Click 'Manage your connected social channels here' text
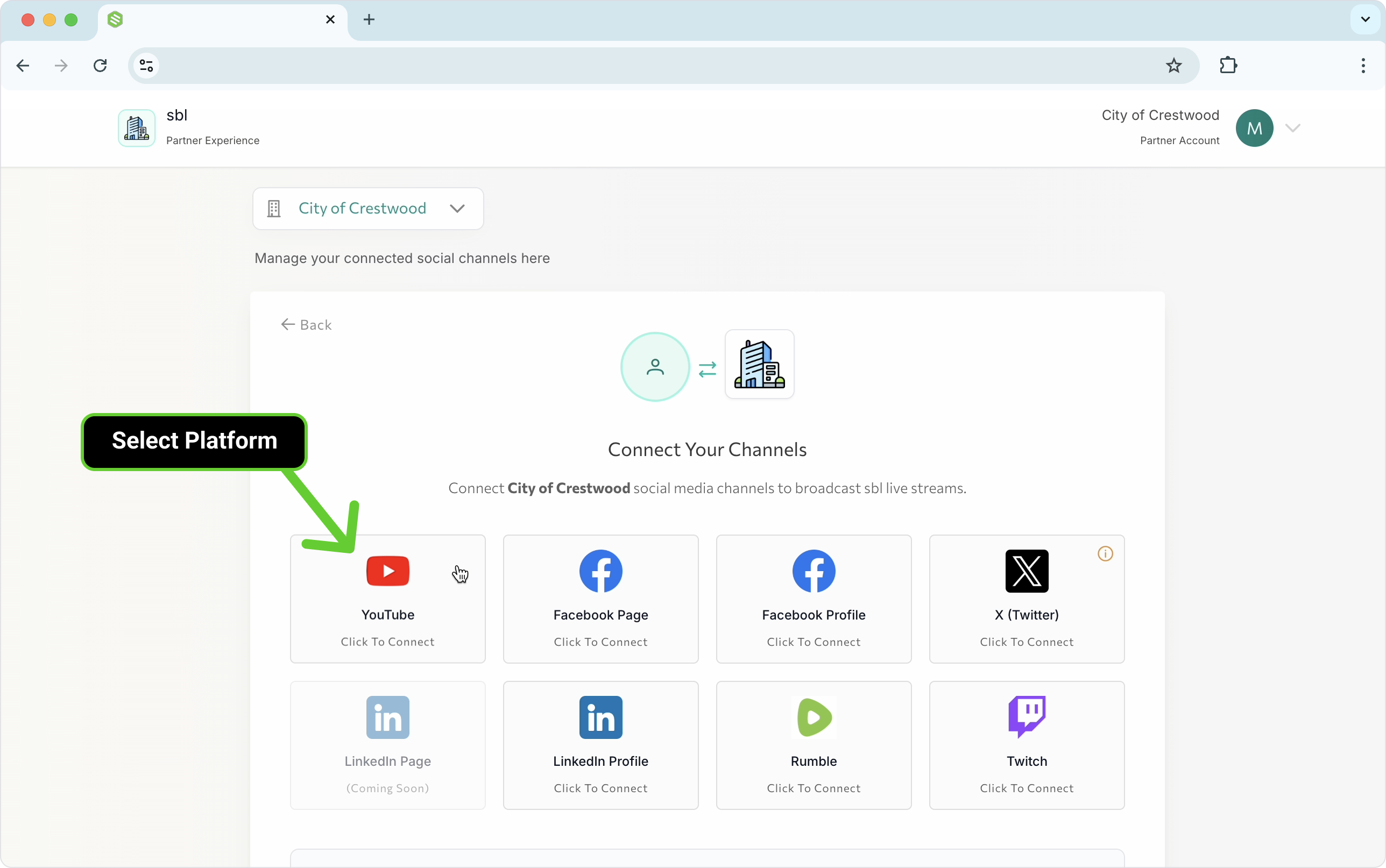1386x868 pixels. pyautogui.click(x=402, y=258)
